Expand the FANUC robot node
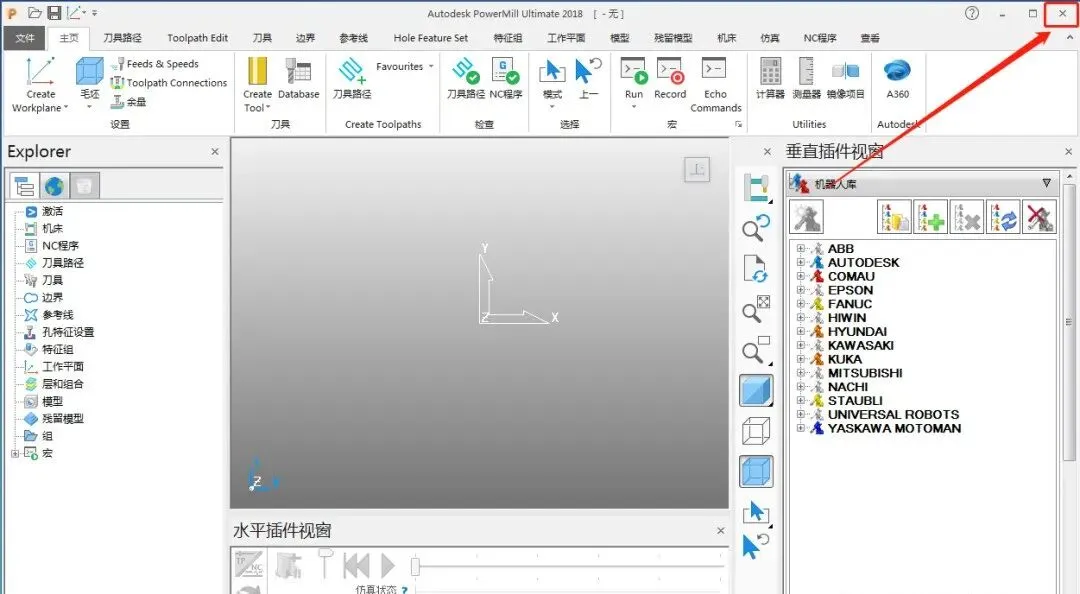The width and height of the screenshot is (1080, 594). tap(800, 304)
